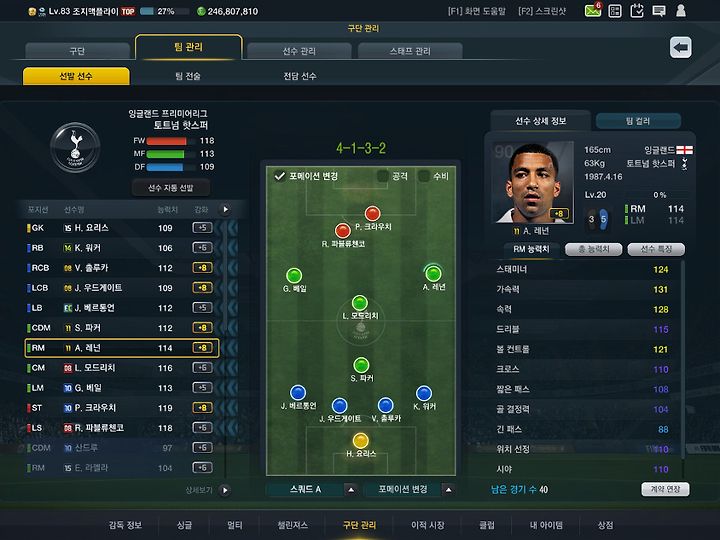
Task: Open the 팀 전술 sub-tab
Action: click(188, 76)
